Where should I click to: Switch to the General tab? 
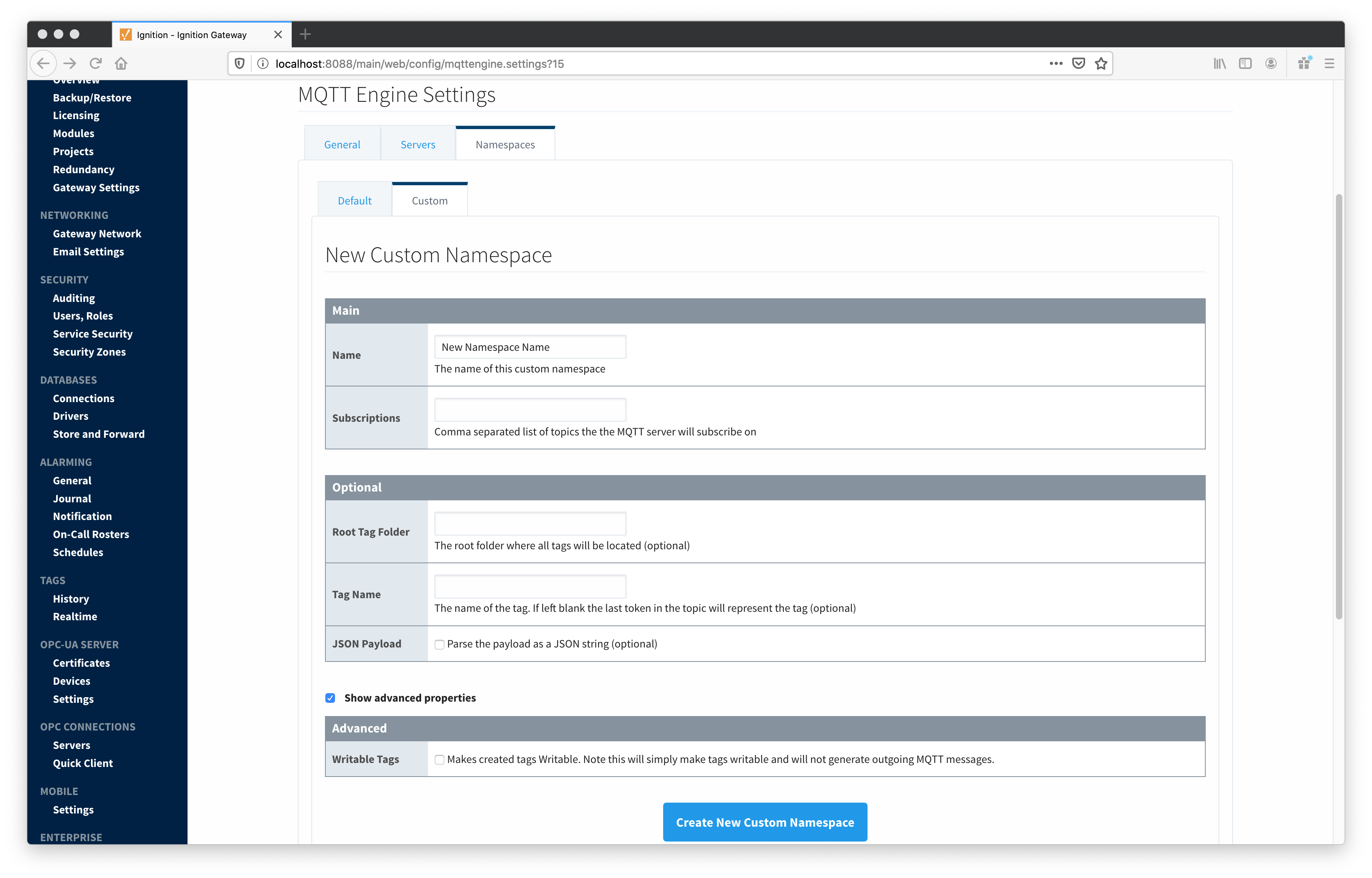point(342,144)
